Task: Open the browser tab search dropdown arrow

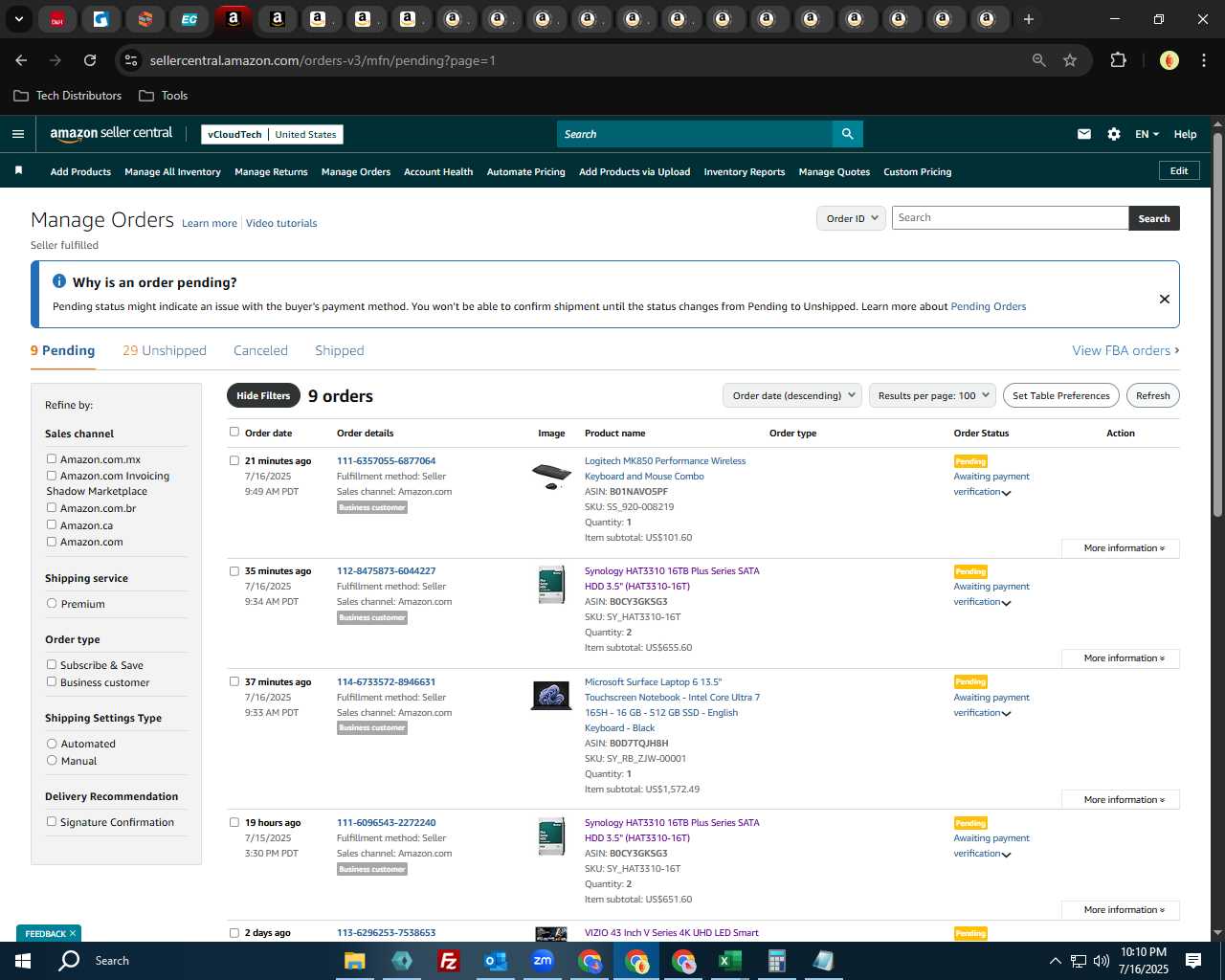Action: click(x=18, y=19)
